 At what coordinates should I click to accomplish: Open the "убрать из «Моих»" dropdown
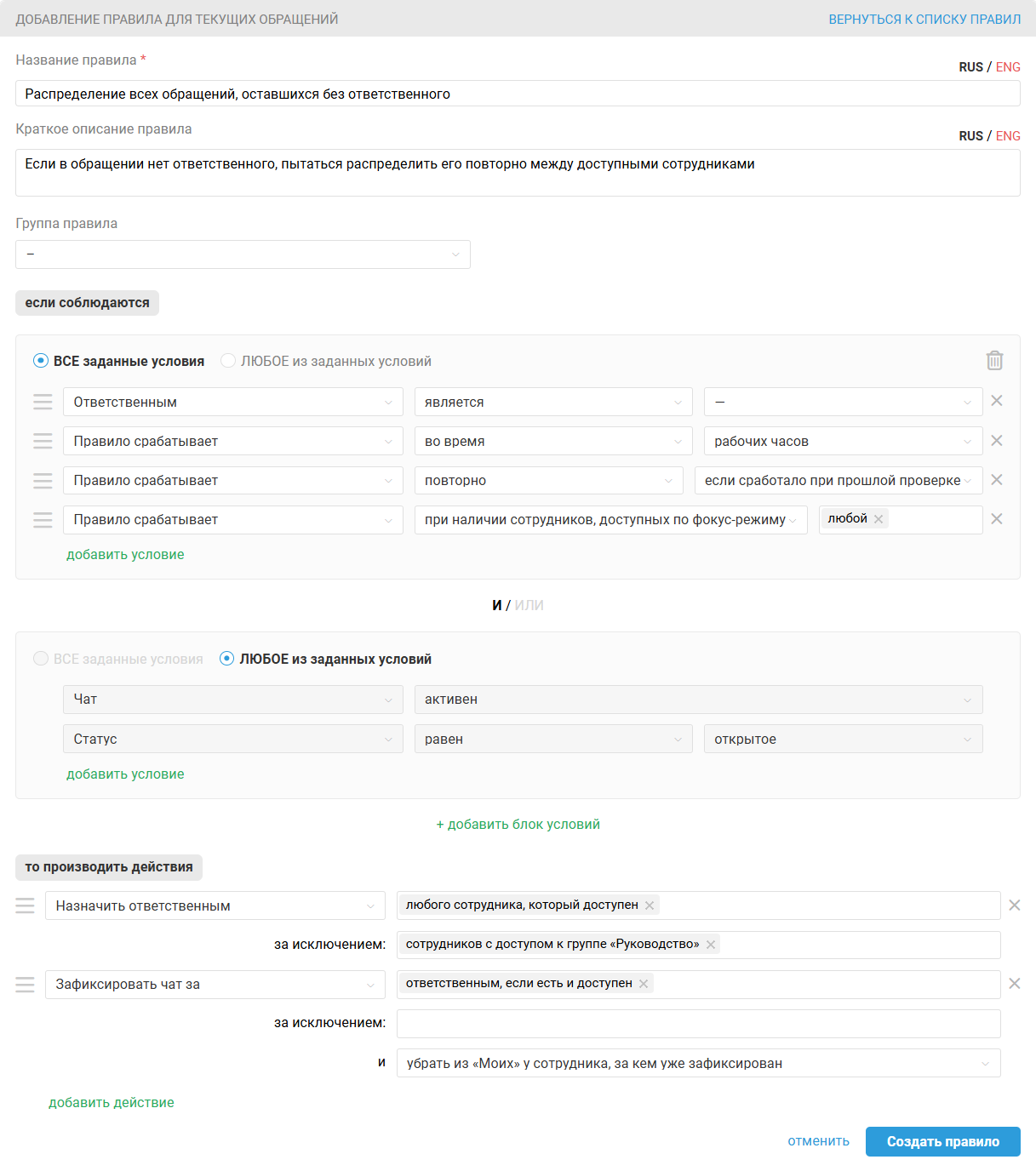pos(698,1063)
